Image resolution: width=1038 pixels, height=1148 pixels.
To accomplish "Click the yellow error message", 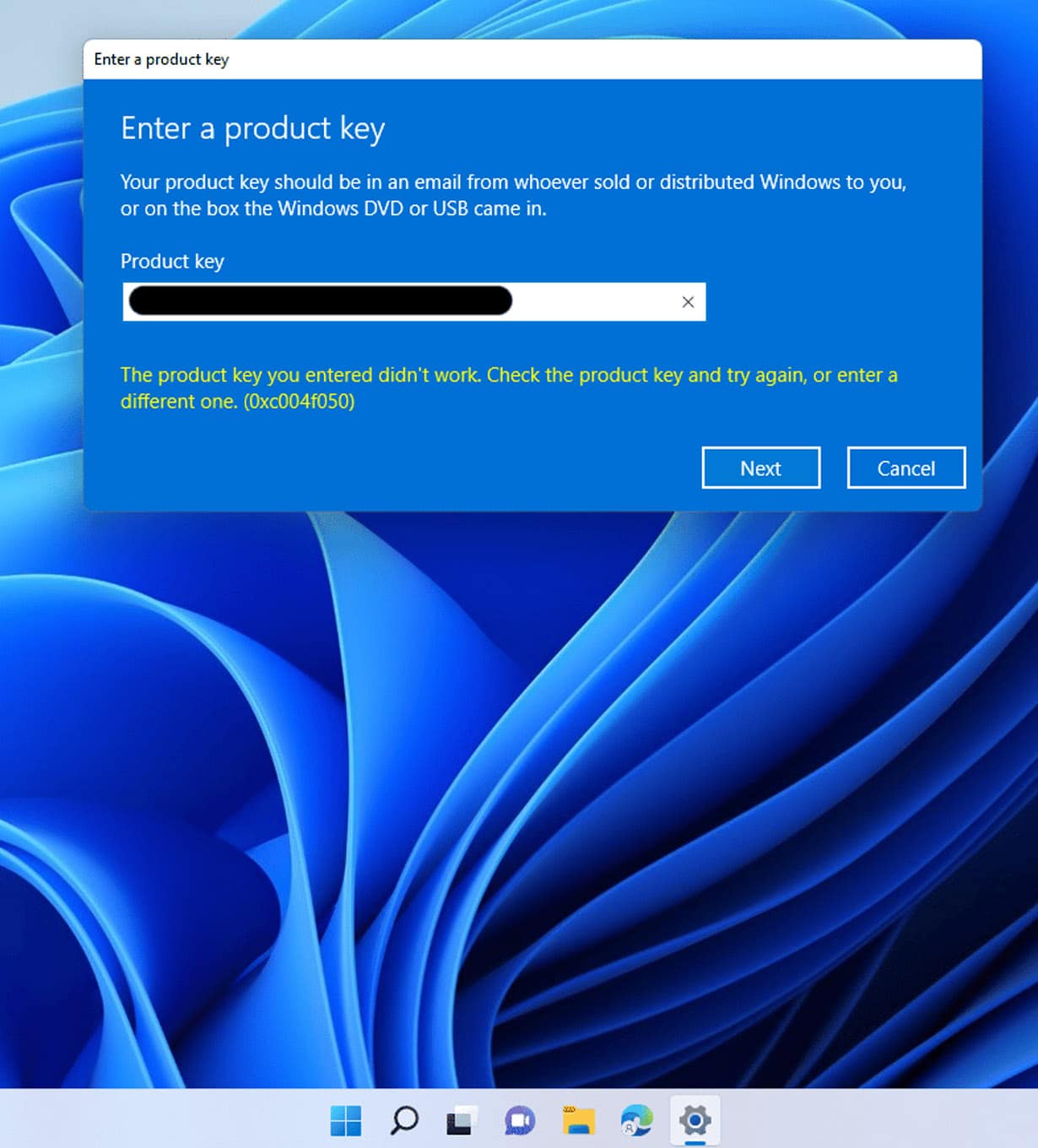I will (506, 375).
